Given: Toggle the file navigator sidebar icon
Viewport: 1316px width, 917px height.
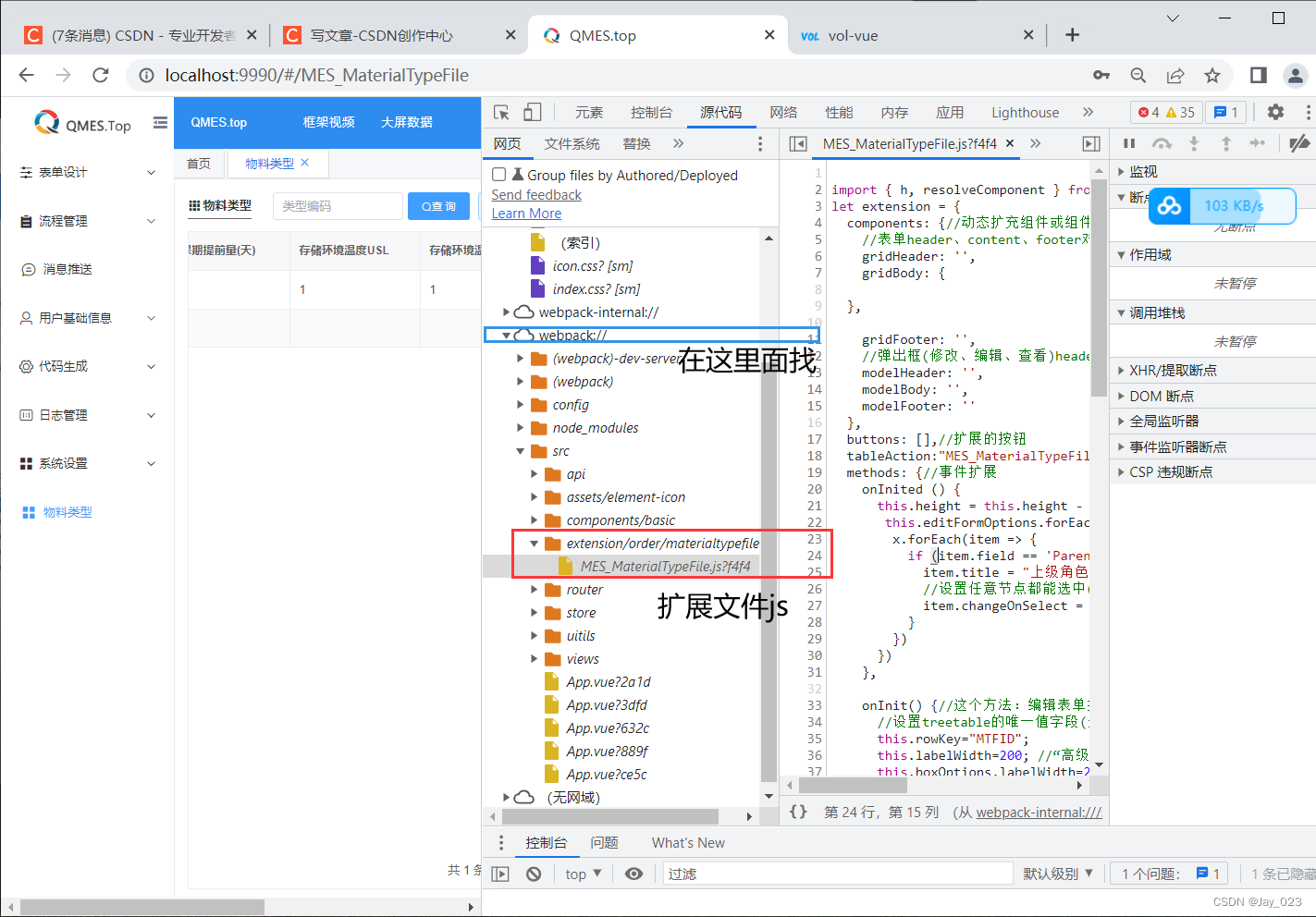Looking at the screenshot, I should pos(798,143).
